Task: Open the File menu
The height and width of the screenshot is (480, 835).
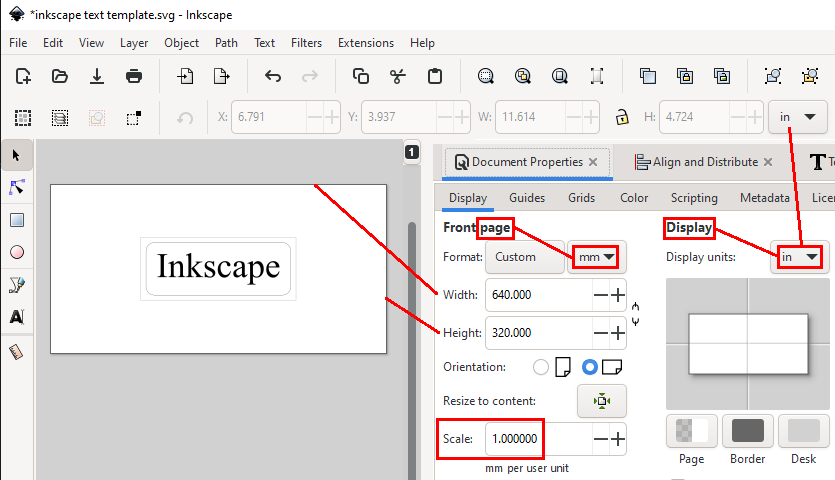Action: pos(18,43)
